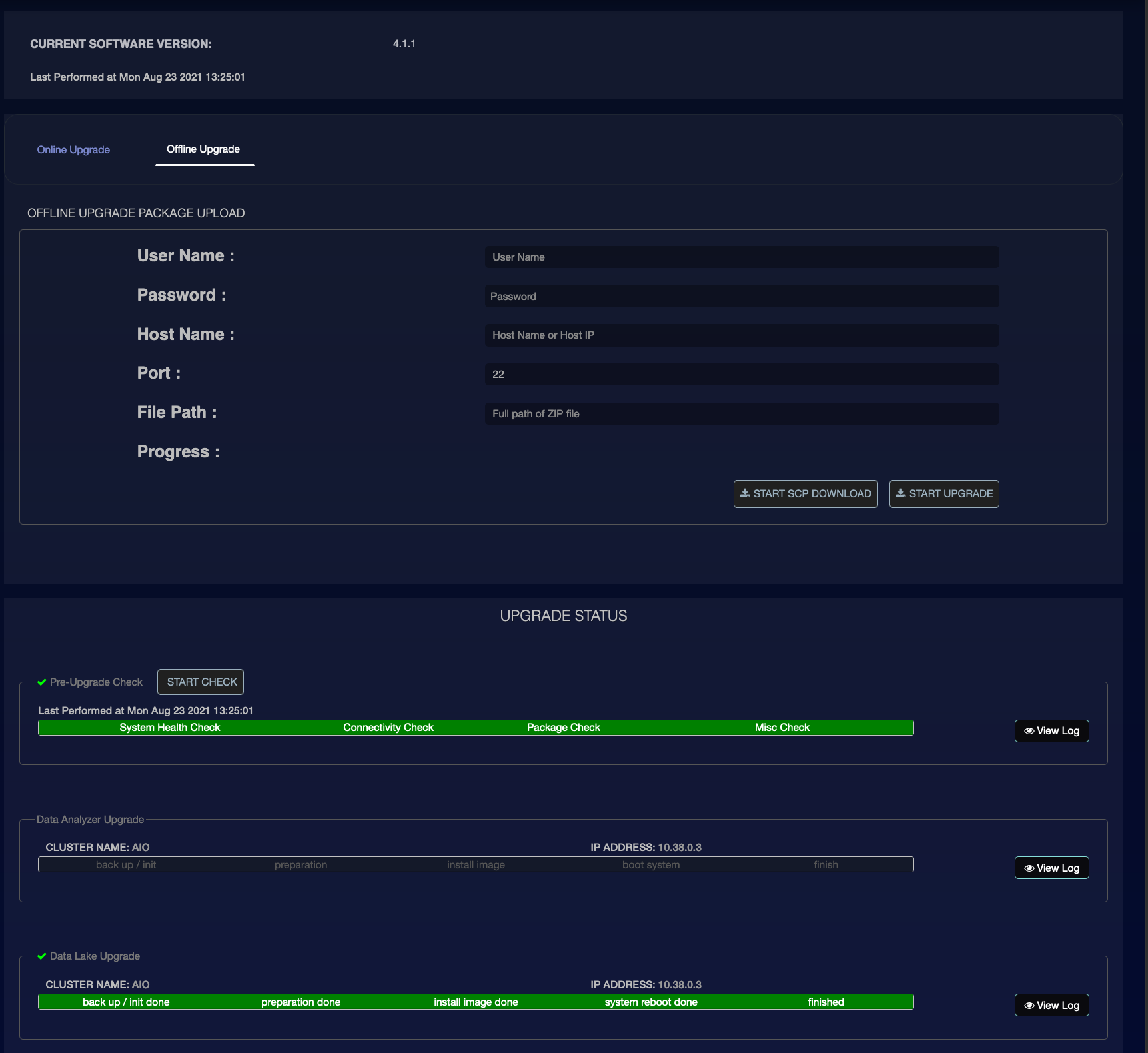The image size is (1148, 1053).
Task: Click Connectivity Check progress segment
Action: tap(388, 728)
